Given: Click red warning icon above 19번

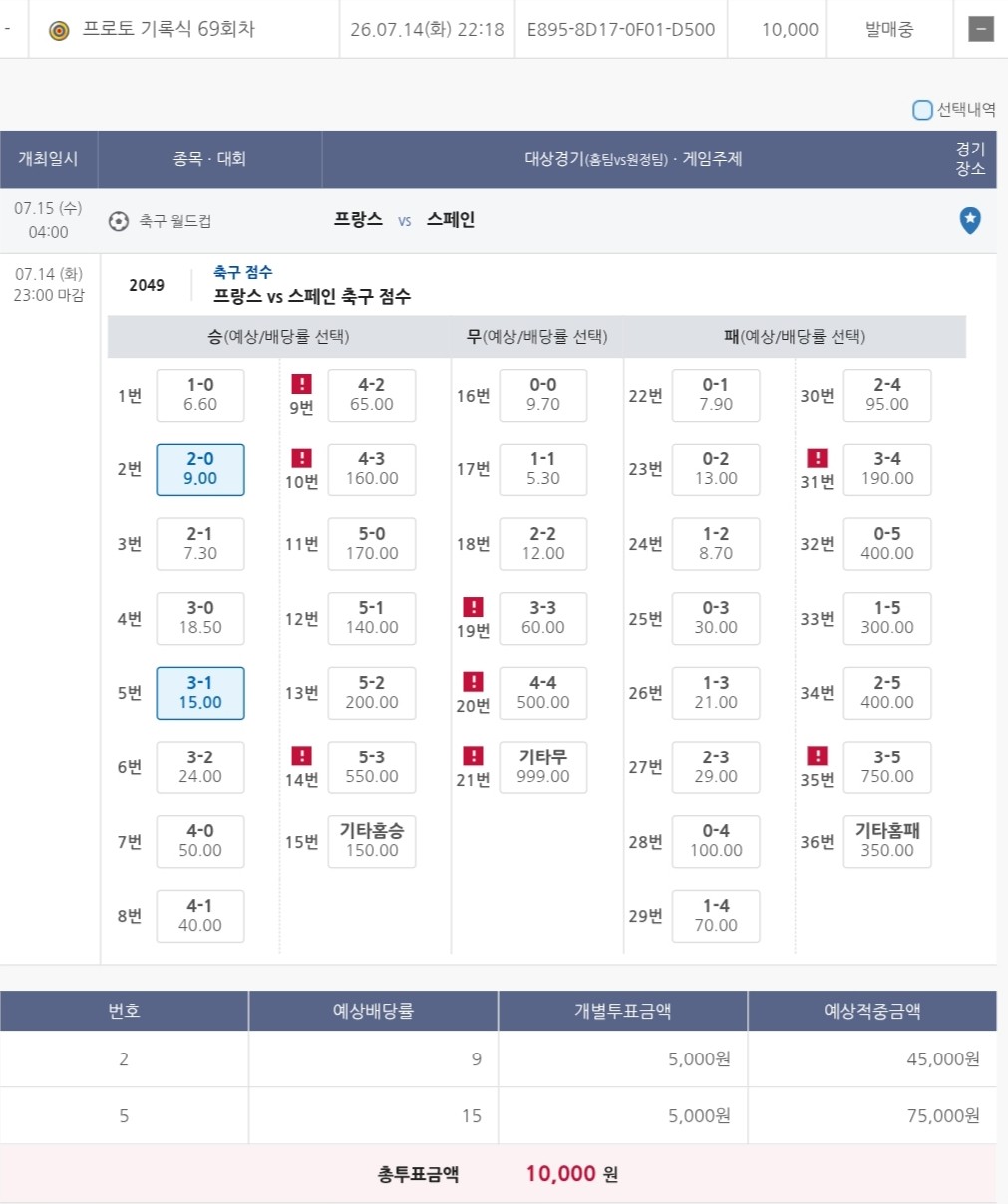Looking at the screenshot, I should click(473, 607).
